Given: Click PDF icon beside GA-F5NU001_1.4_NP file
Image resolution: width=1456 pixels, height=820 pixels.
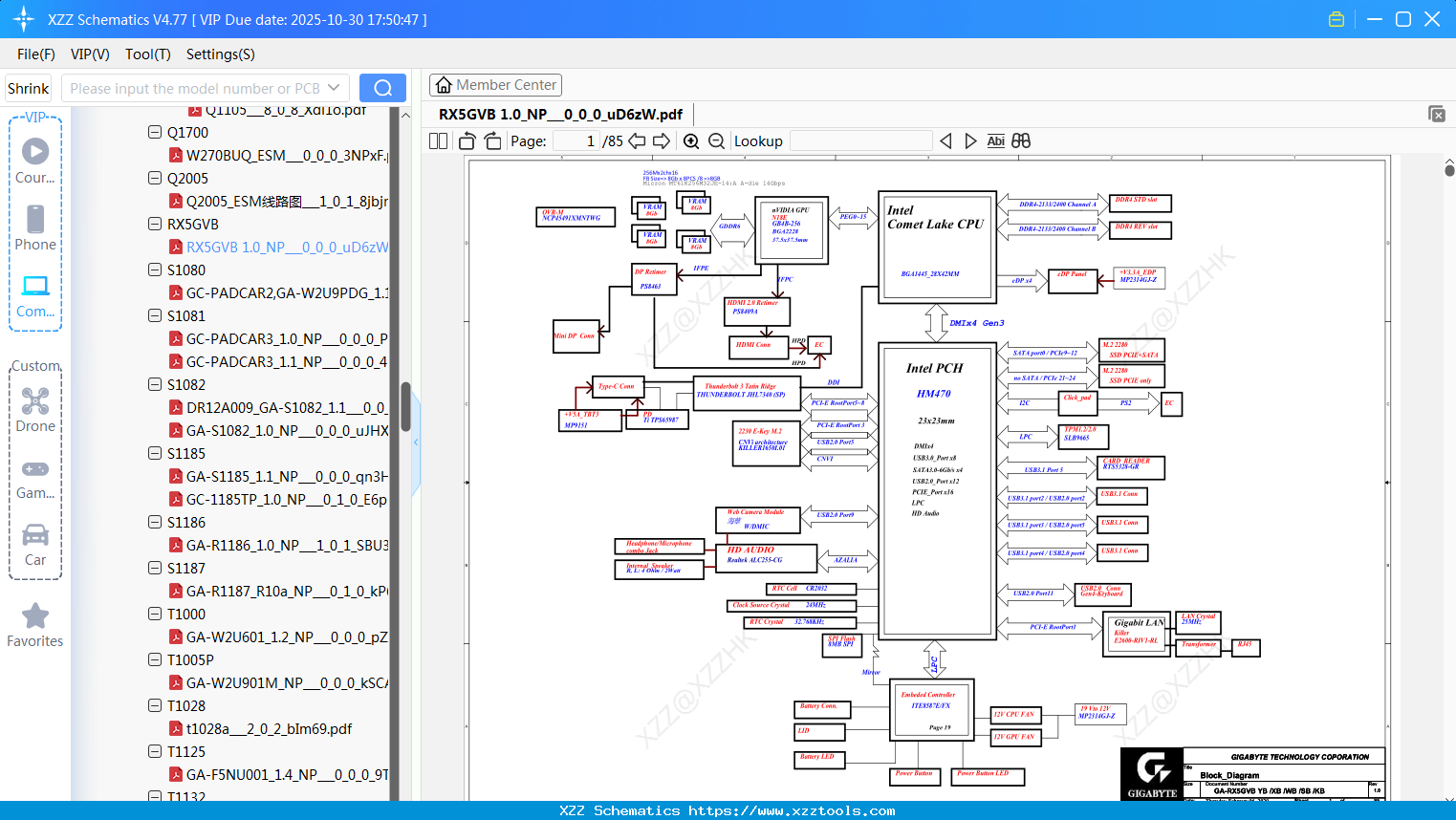Looking at the screenshot, I should (x=176, y=774).
